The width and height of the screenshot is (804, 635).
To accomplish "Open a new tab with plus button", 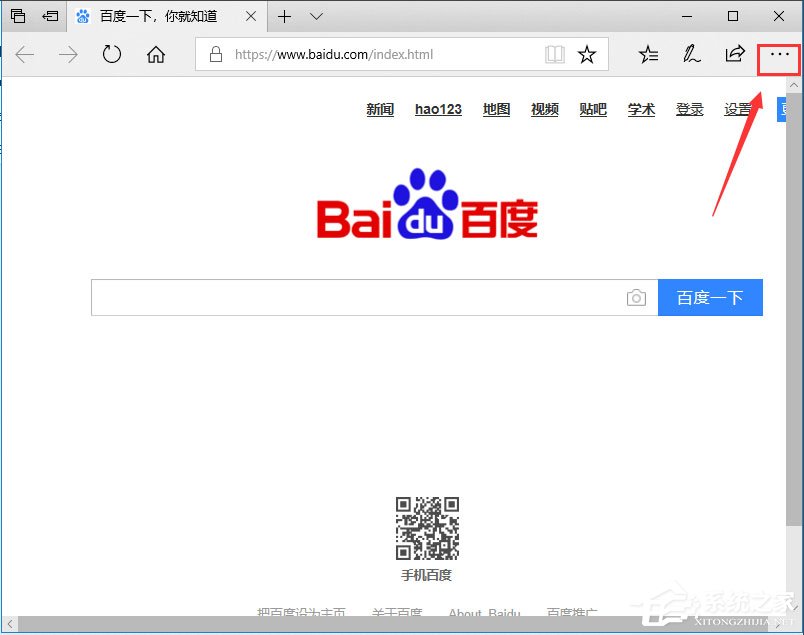I will (286, 16).
